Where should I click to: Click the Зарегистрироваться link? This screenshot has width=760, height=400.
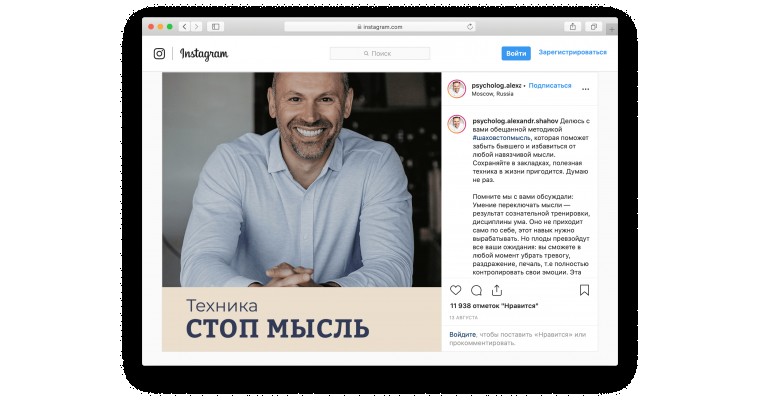click(x=572, y=52)
